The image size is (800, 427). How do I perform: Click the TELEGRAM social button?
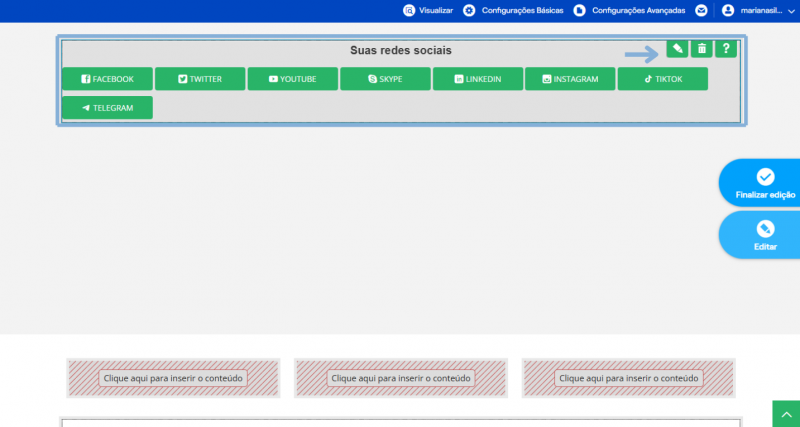tap(107, 108)
